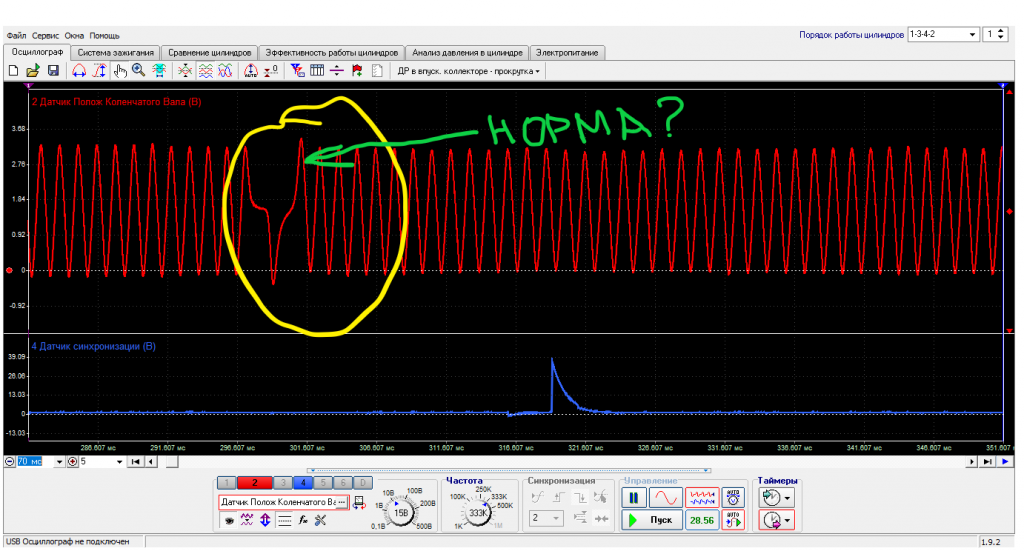Toggle the D digital channel button
The image size is (1024, 551).
pyautogui.click(x=362, y=482)
